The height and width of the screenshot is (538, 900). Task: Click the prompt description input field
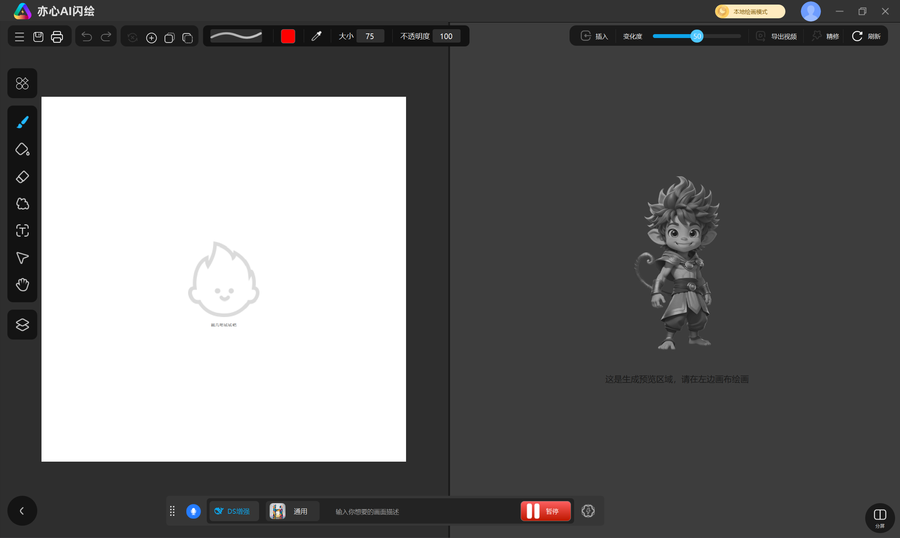coord(420,511)
